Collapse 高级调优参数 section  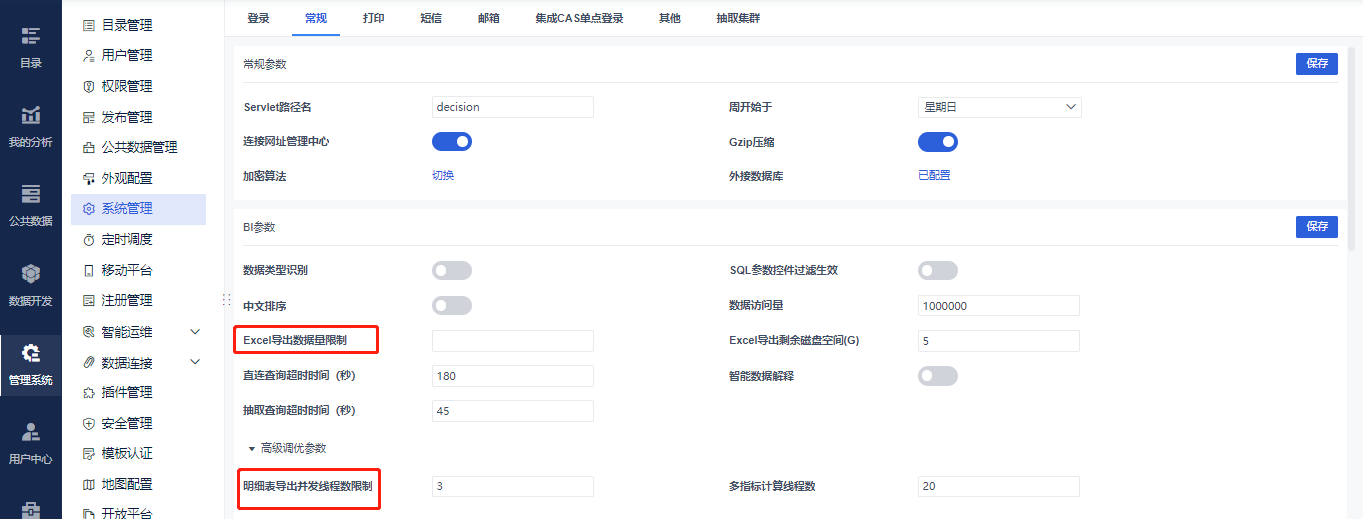coord(252,449)
